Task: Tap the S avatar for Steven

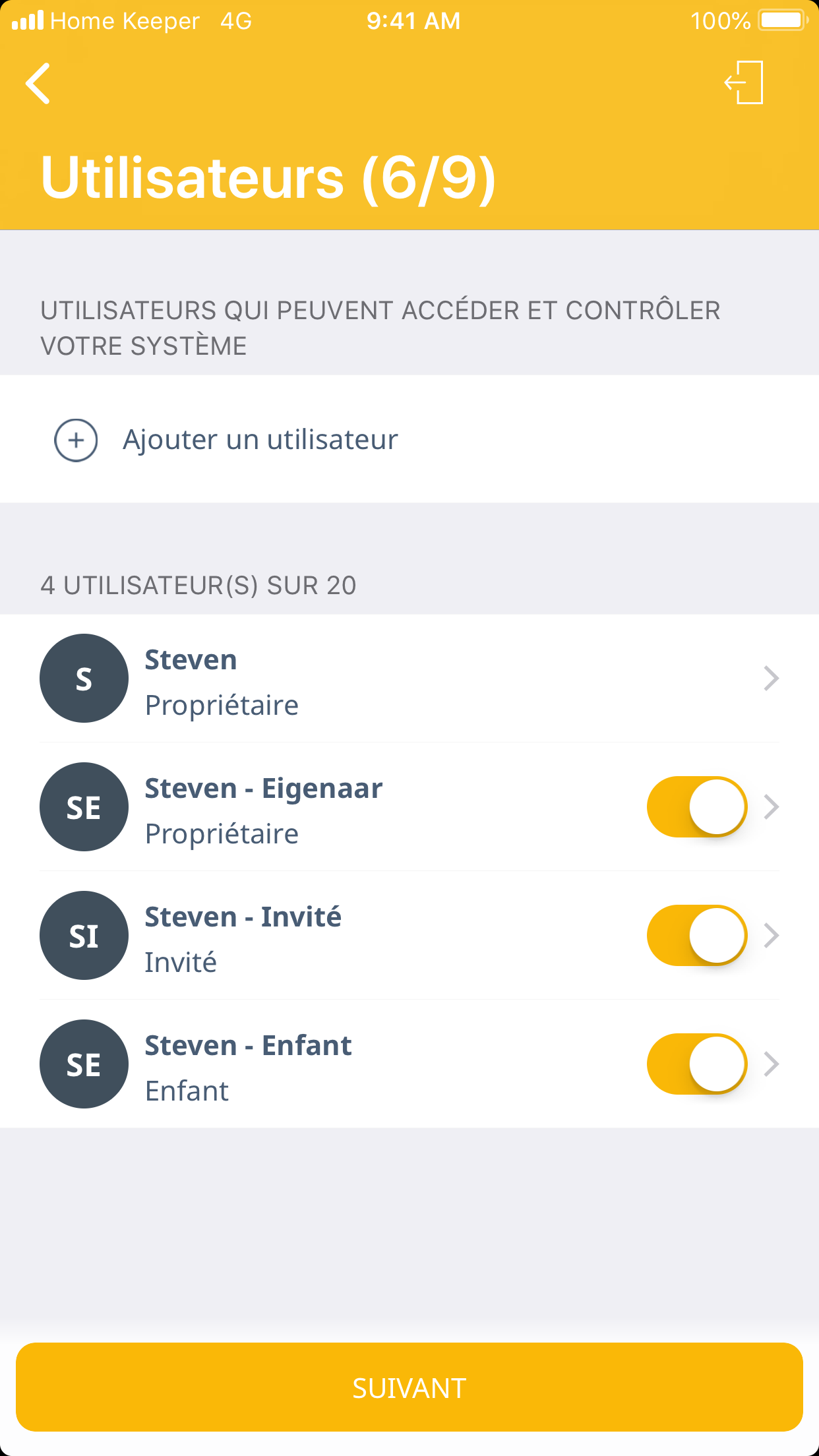Action: pyautogui.click(x=84, y=679)
